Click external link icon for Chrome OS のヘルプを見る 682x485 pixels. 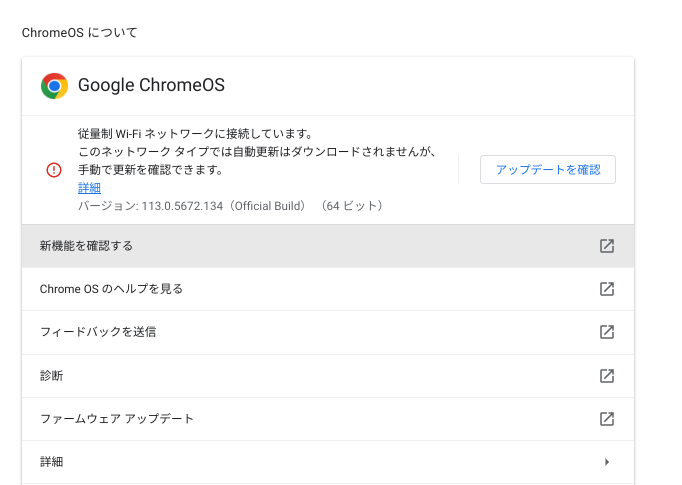(606, 289)
